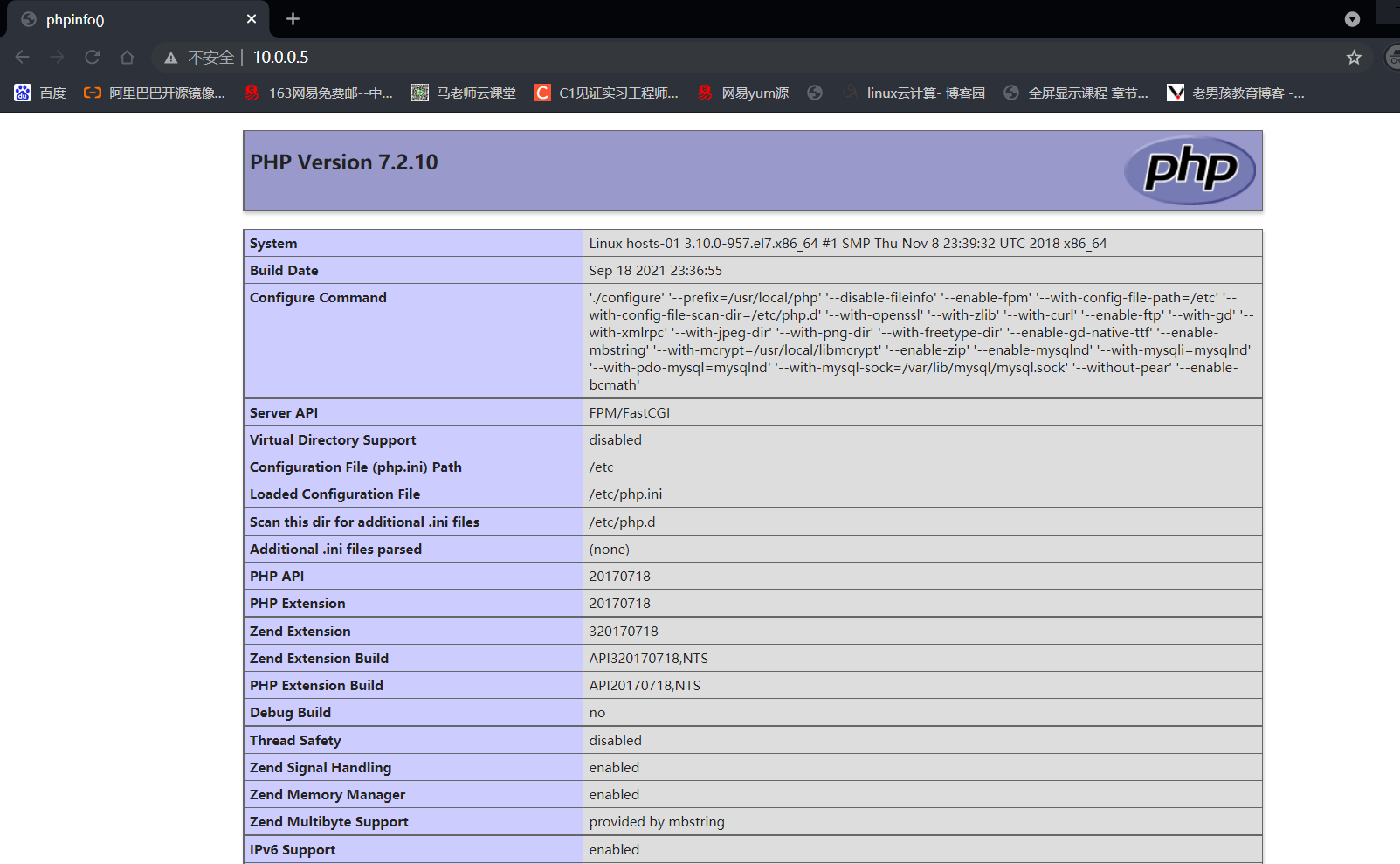Close the phpinfo() tab
This screenshot has height=864, width=1400.
(x=252, y=18)
